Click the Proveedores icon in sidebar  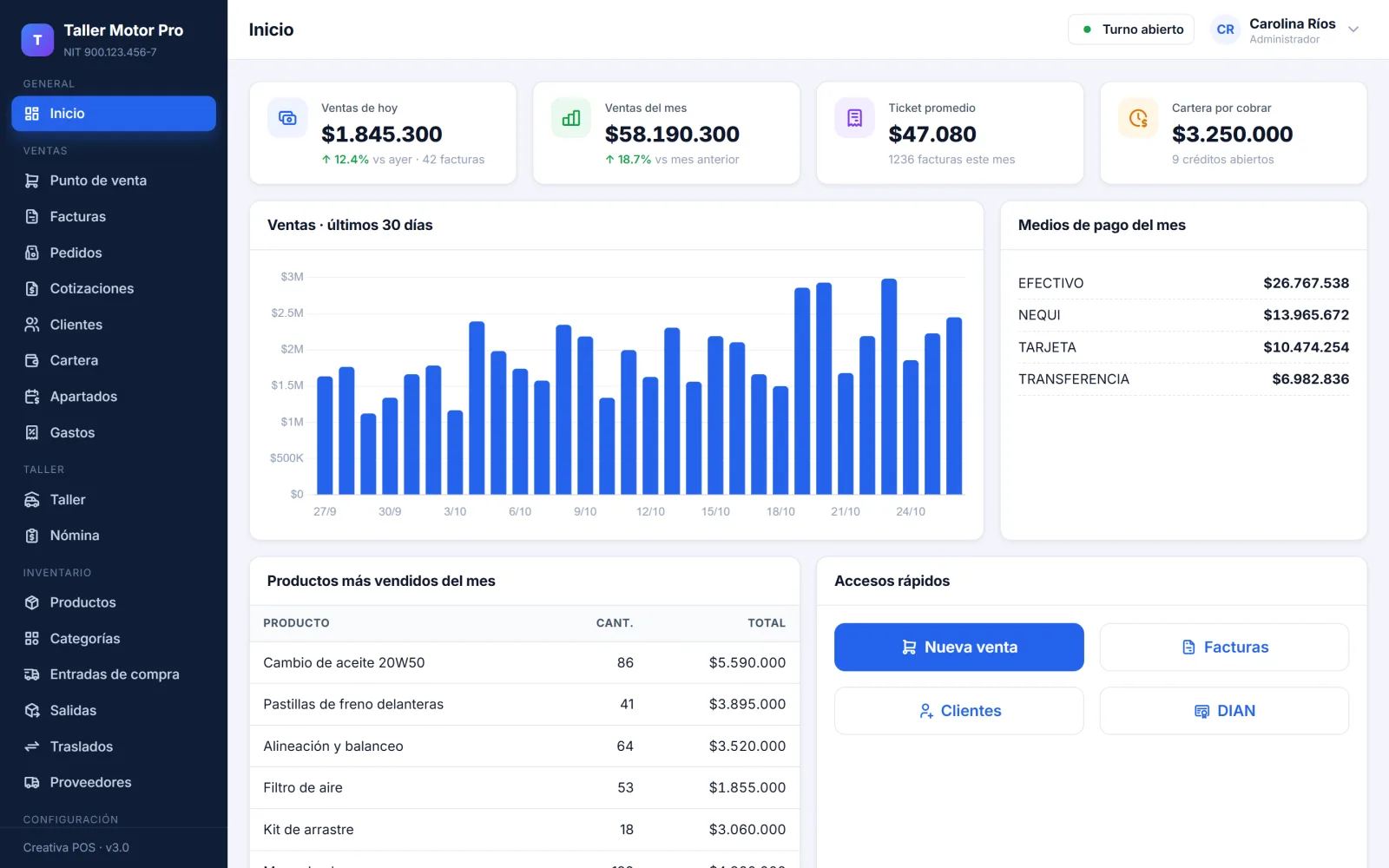point(32,782)
